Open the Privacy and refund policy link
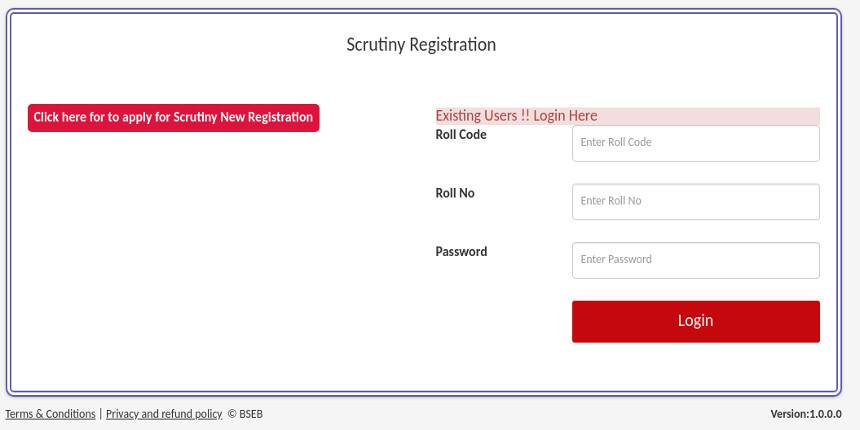This screenshot has width=860, height=430. point(164,414)
